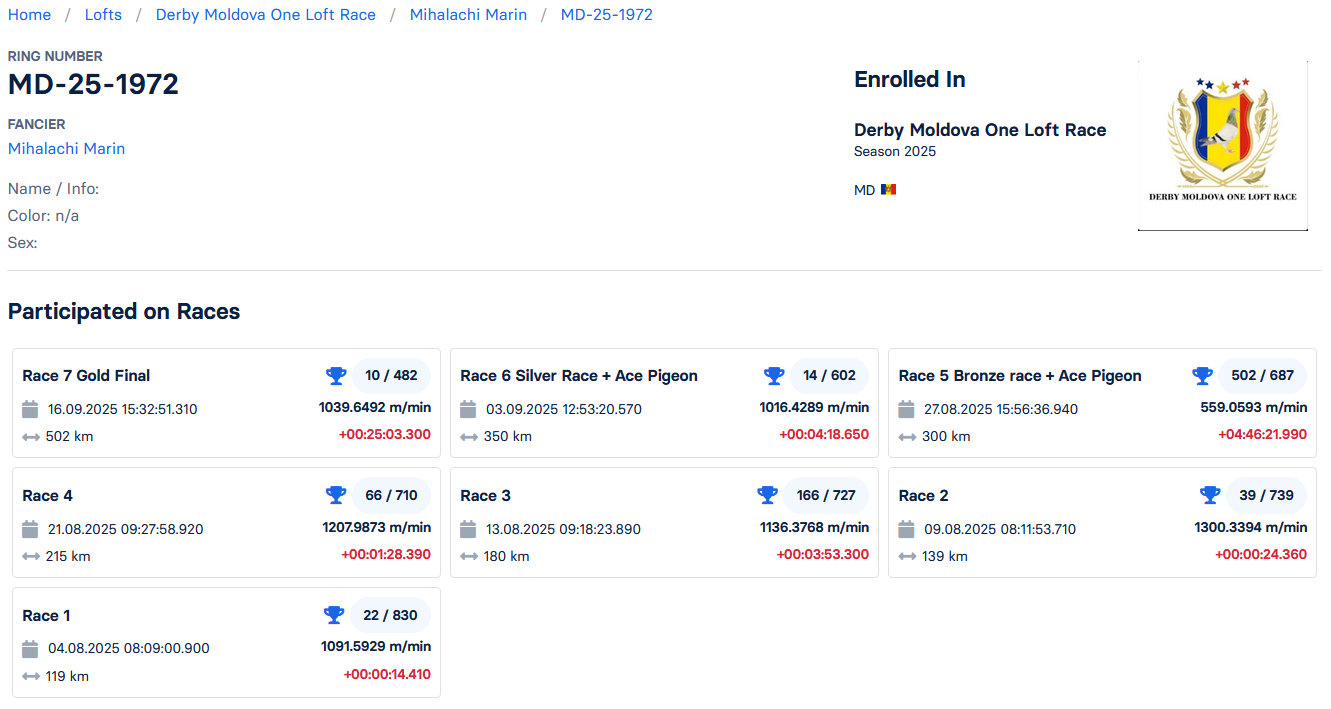Open the Lofts breadcrumb link
1331x709 pixels.
tap(103, 15)
